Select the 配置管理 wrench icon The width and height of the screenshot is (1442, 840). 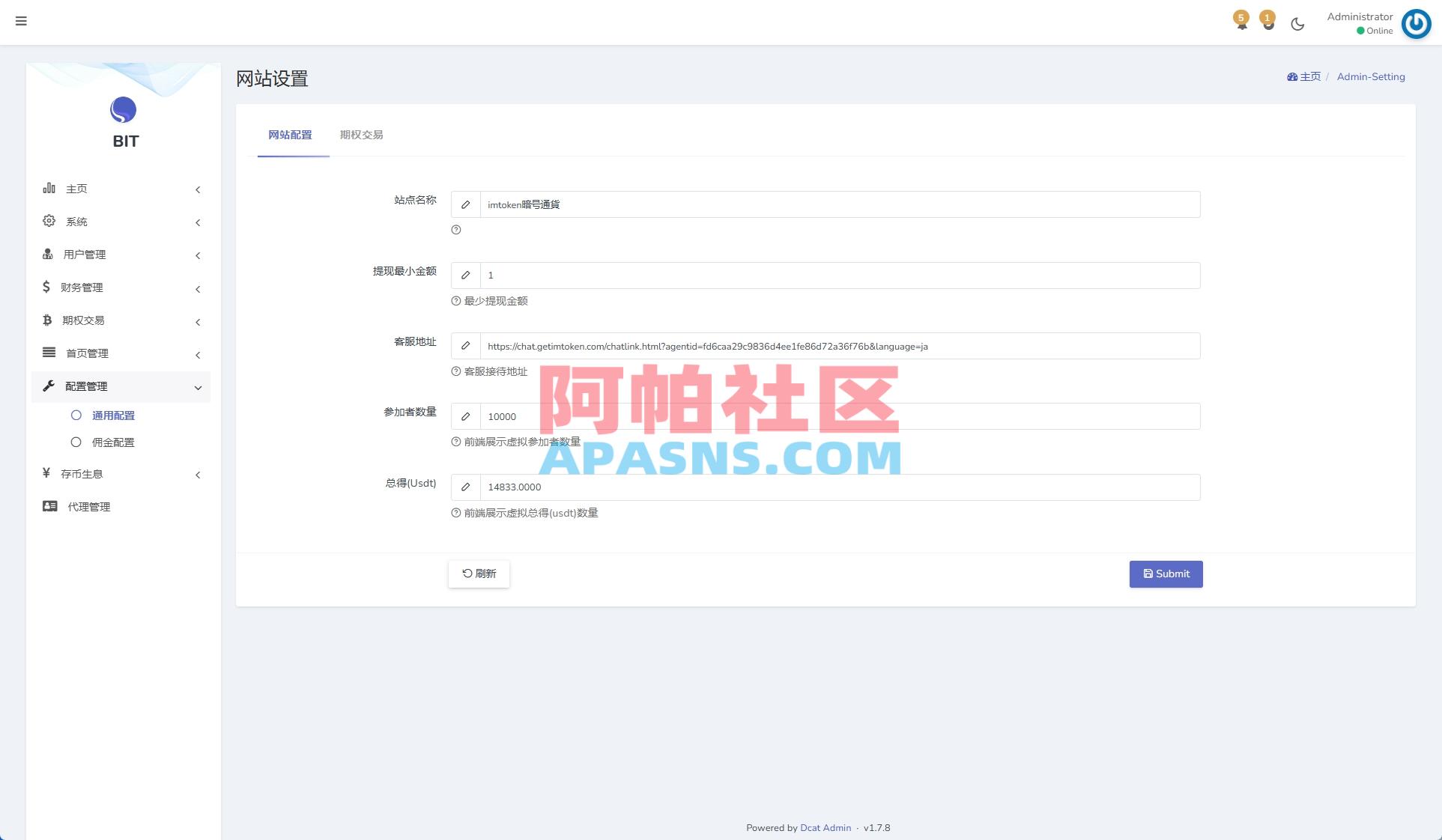pos(48,386)
